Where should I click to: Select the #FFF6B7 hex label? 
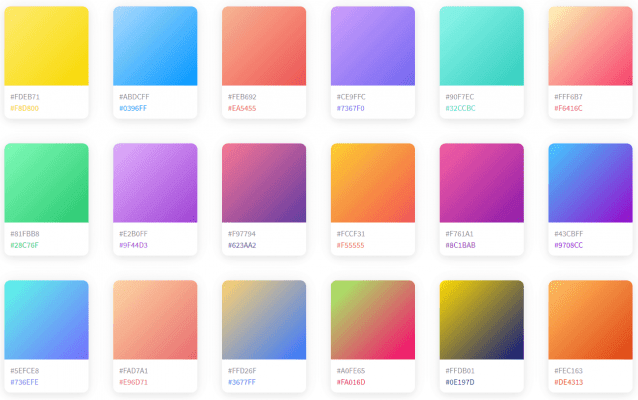pos(568,97)
